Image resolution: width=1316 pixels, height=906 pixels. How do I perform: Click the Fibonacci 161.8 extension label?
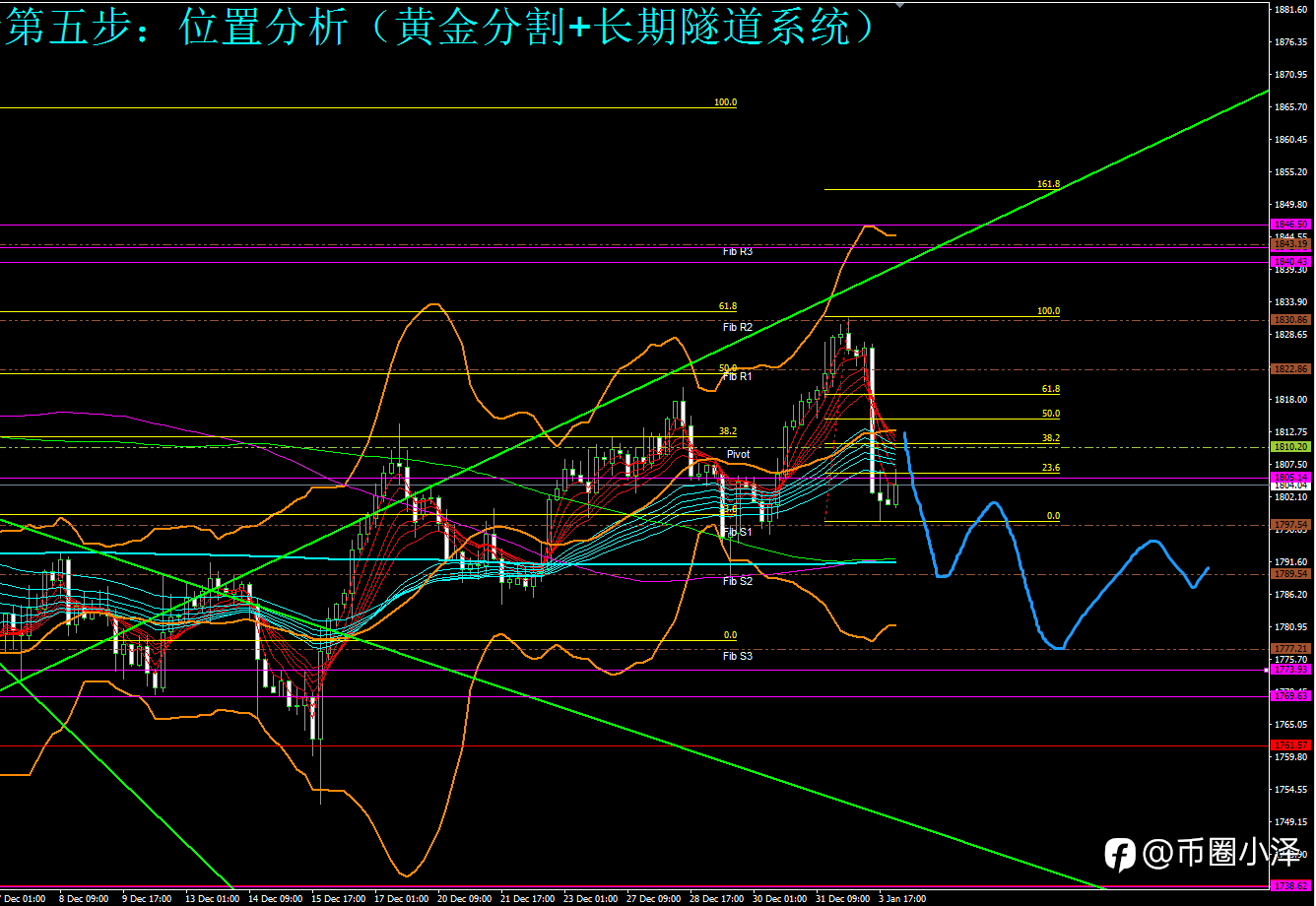click(1048, 184)
